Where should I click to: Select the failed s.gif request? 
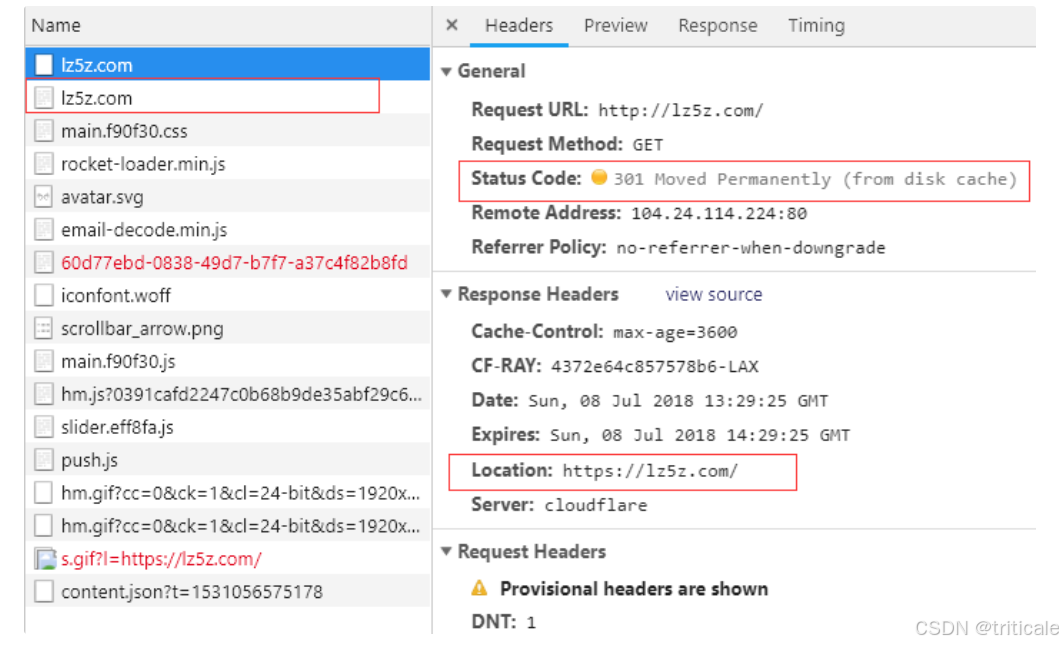[228, 559]
